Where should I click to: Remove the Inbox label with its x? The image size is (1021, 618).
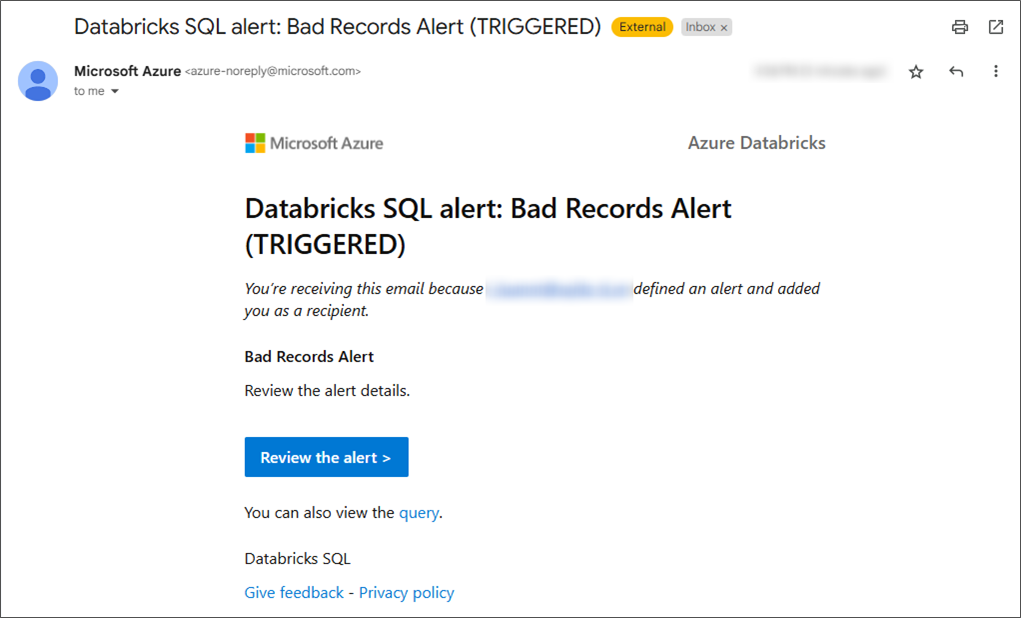(x=724, y=28)
